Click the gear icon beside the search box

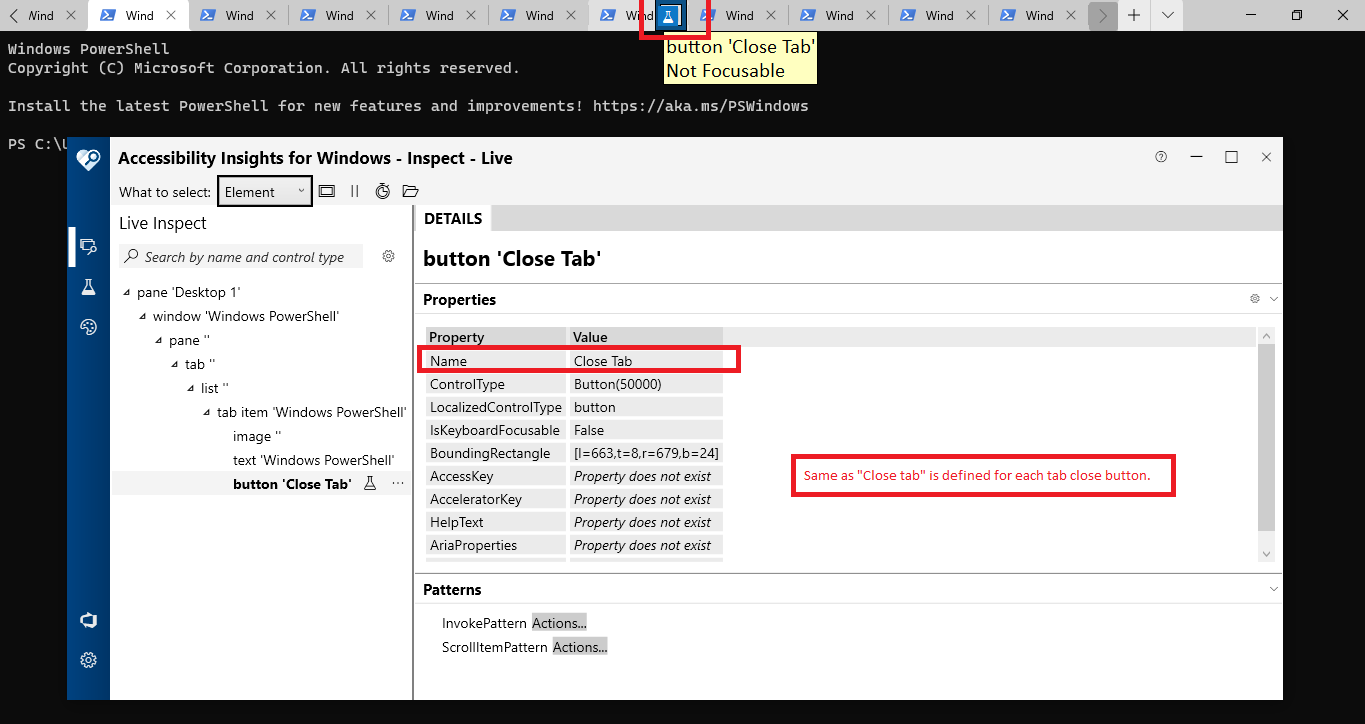pos(389,257)
